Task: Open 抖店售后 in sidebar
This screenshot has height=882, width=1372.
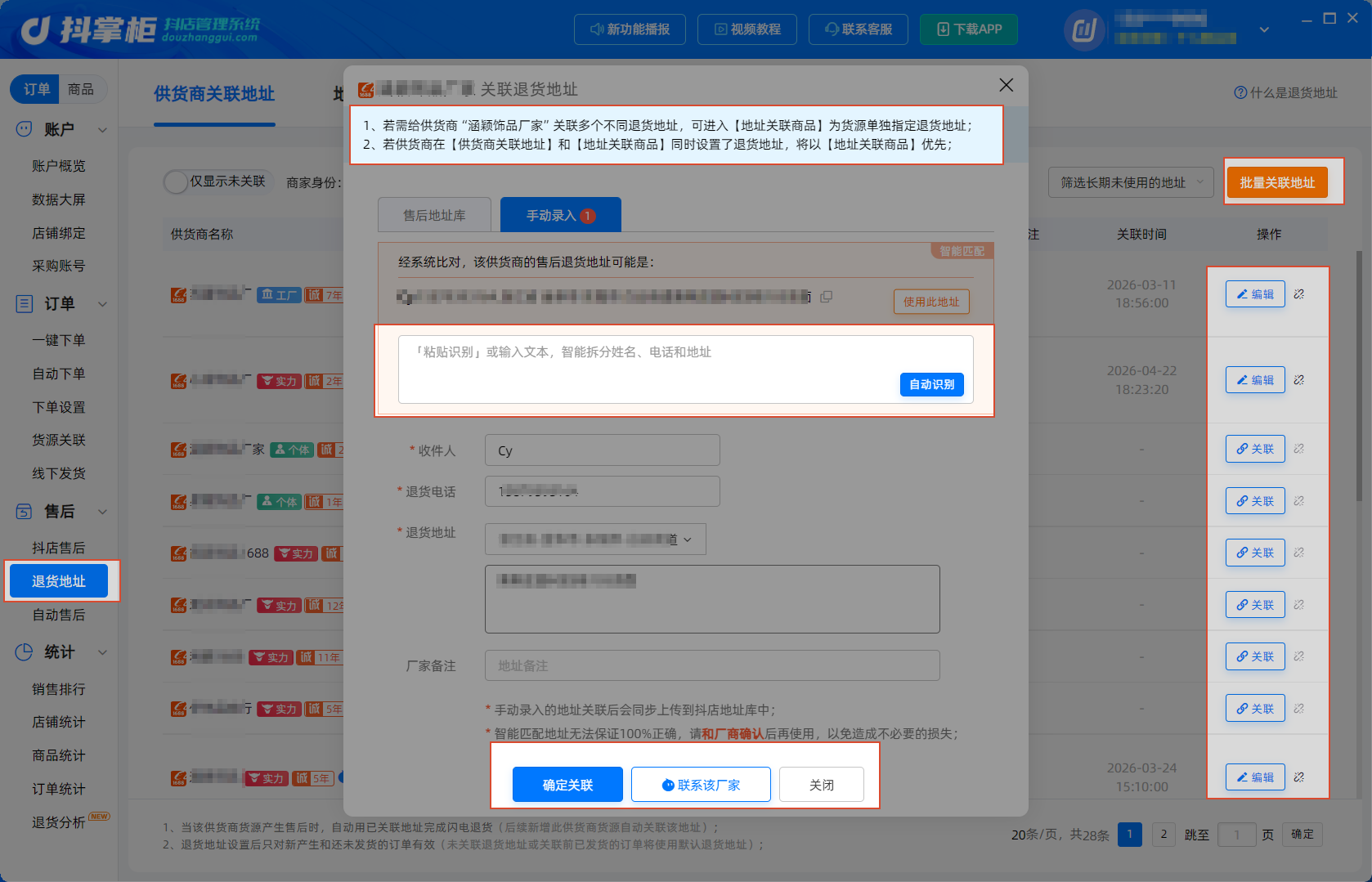Action: pyautogui.click(x=59, y=548)
